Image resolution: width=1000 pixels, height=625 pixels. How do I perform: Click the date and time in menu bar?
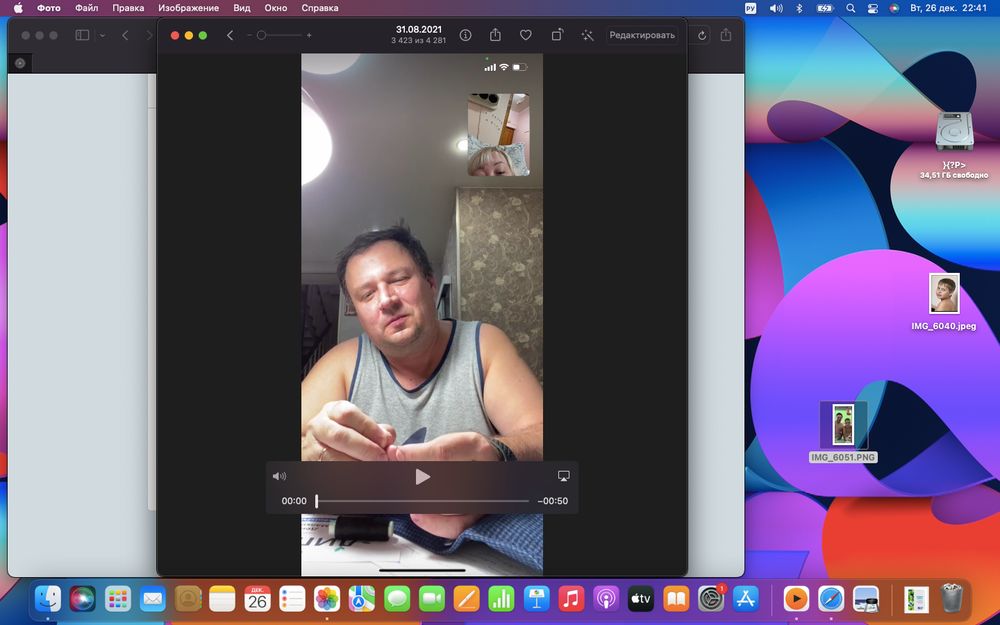[x=948, y=8]
